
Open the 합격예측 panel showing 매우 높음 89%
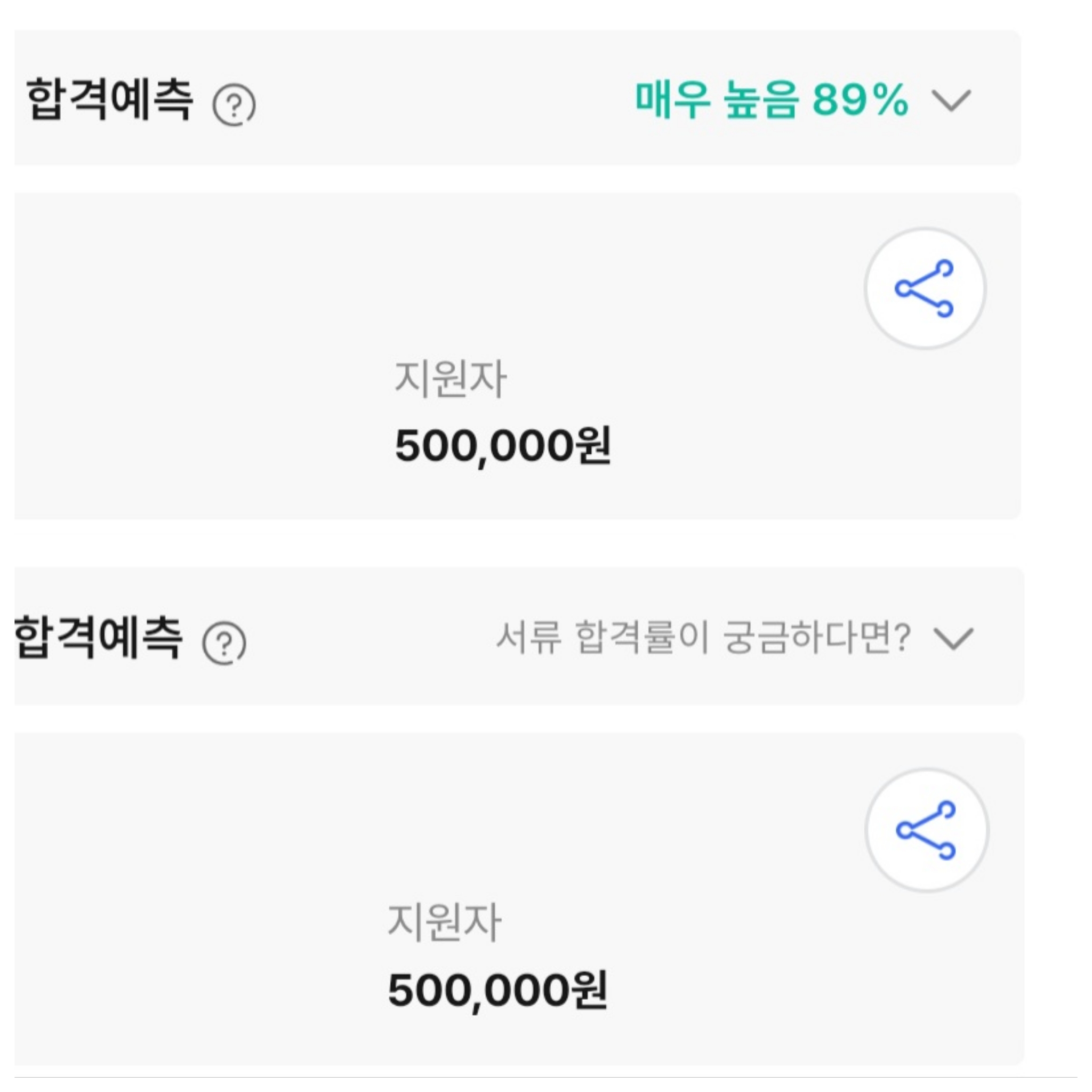coord(518,98)
